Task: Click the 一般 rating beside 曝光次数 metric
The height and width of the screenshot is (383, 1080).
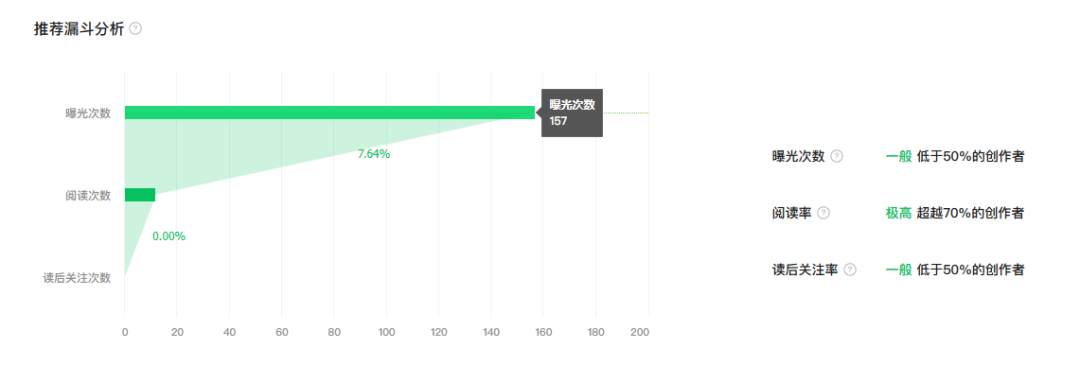Action: point(899,156)
